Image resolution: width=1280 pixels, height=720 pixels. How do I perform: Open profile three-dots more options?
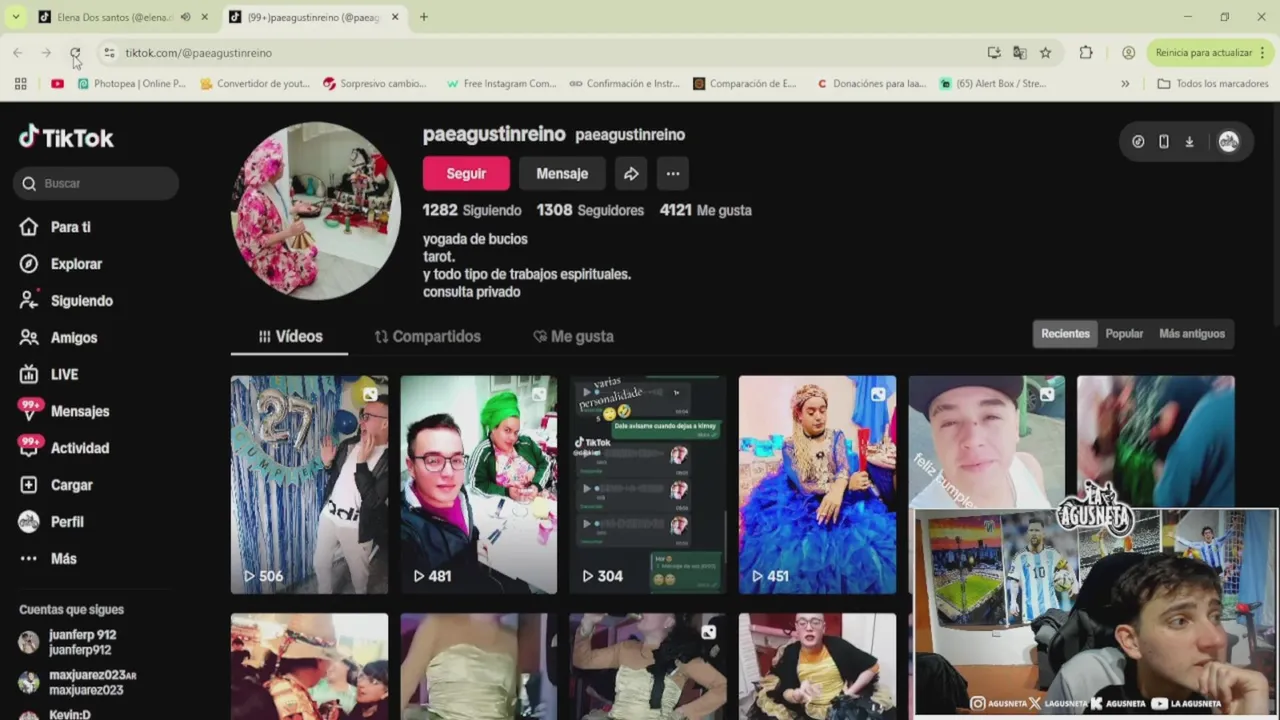click(673, 173)
